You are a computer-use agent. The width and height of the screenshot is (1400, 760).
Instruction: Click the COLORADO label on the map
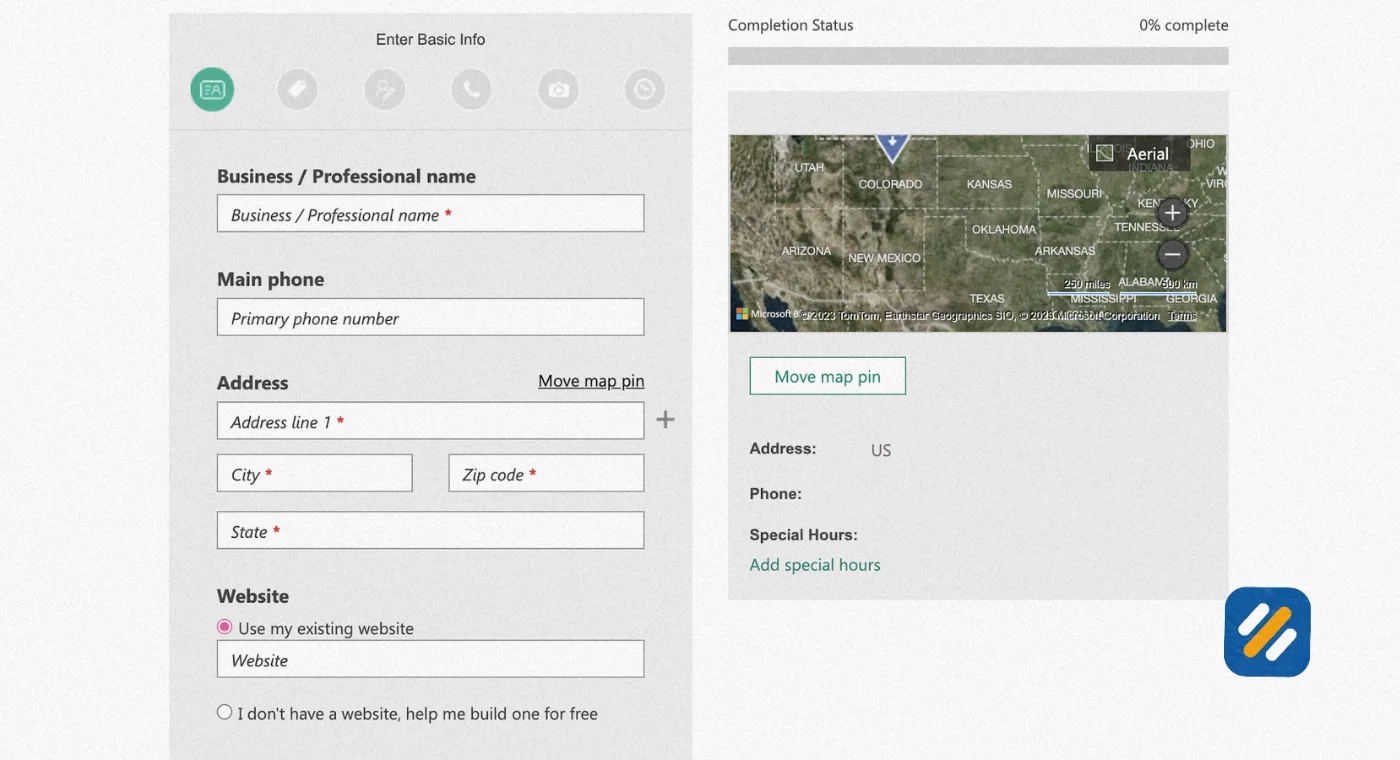click(x=890, y=184)
